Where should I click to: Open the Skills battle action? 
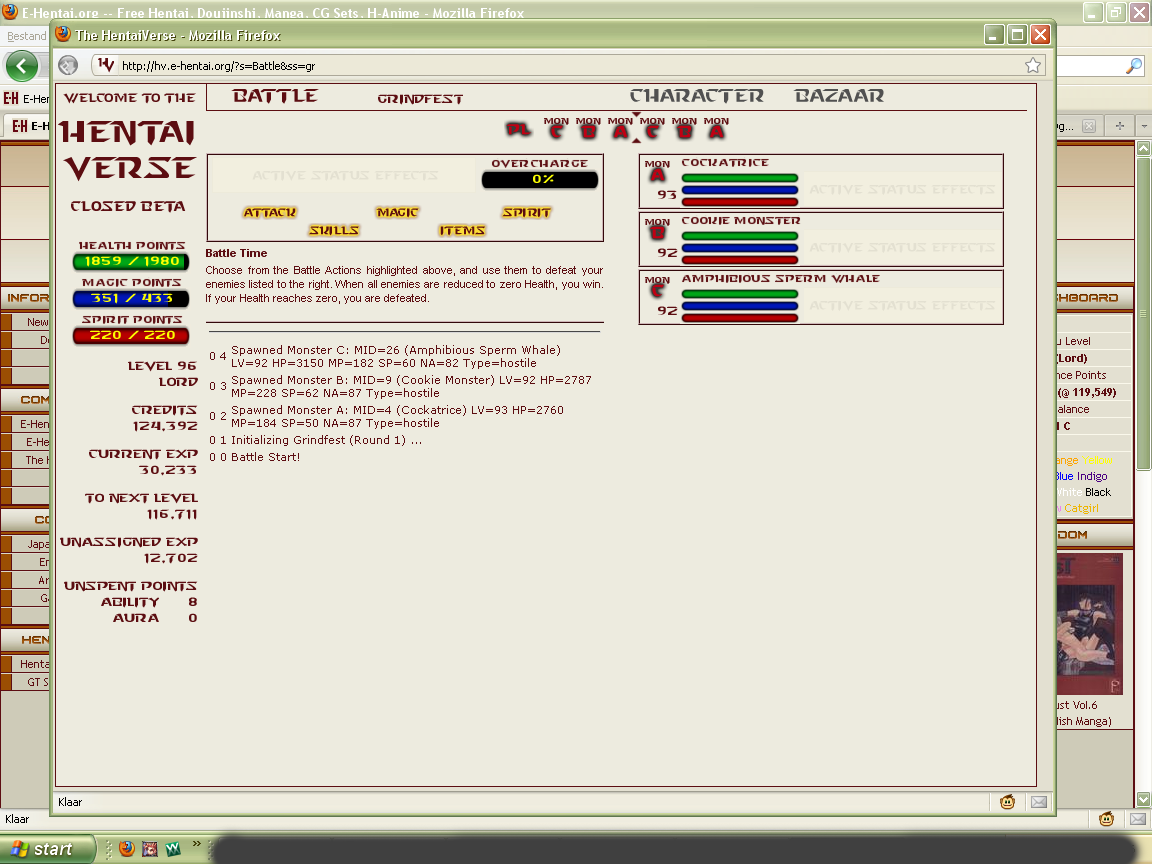click(x=334, y=230)
